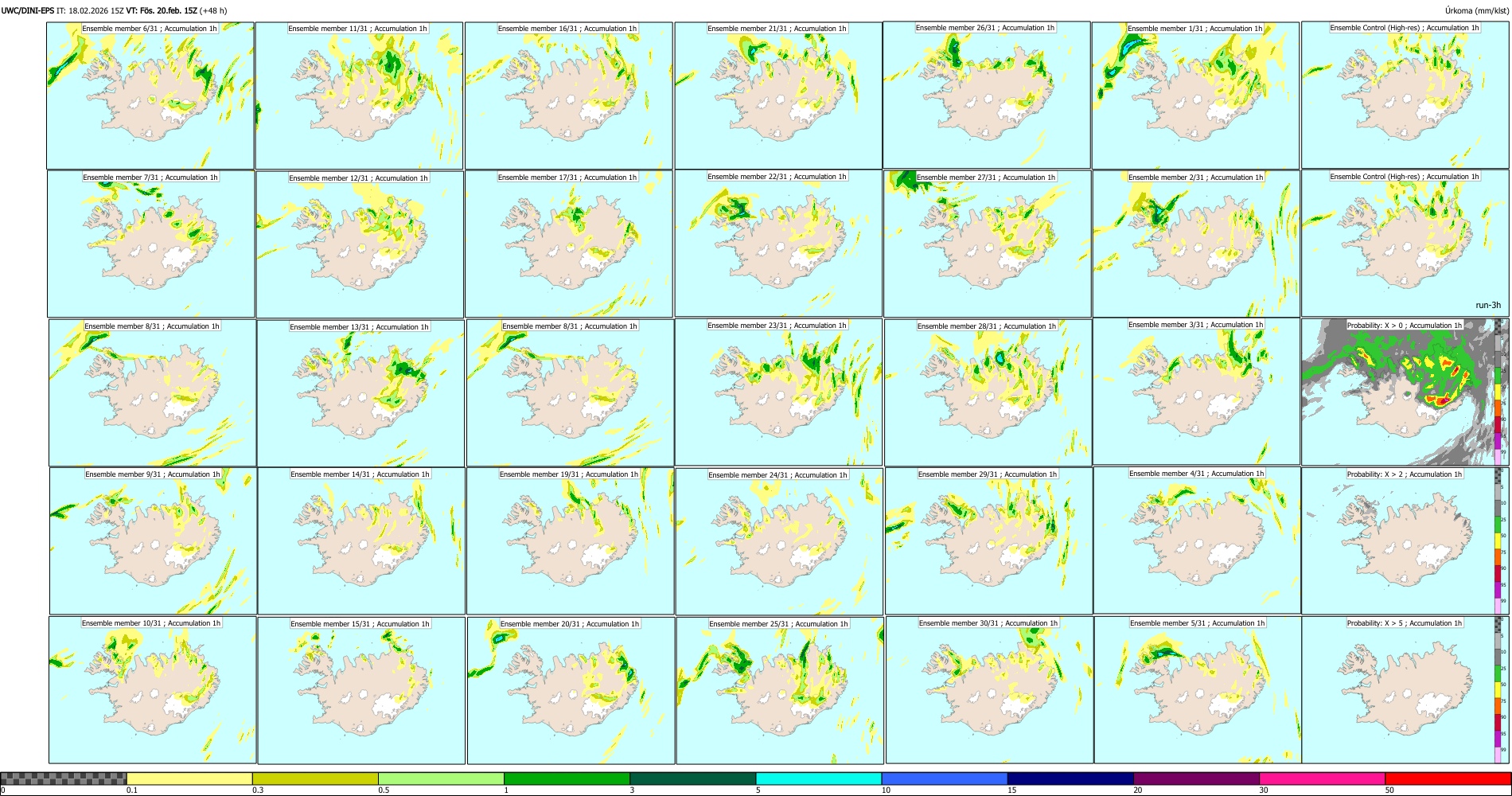The height and width of the screenshot is (796, 1512).
Task: Click the 'Ensemble member 14/31 ; Accumulation 1h' label
Action: [360, 474]
